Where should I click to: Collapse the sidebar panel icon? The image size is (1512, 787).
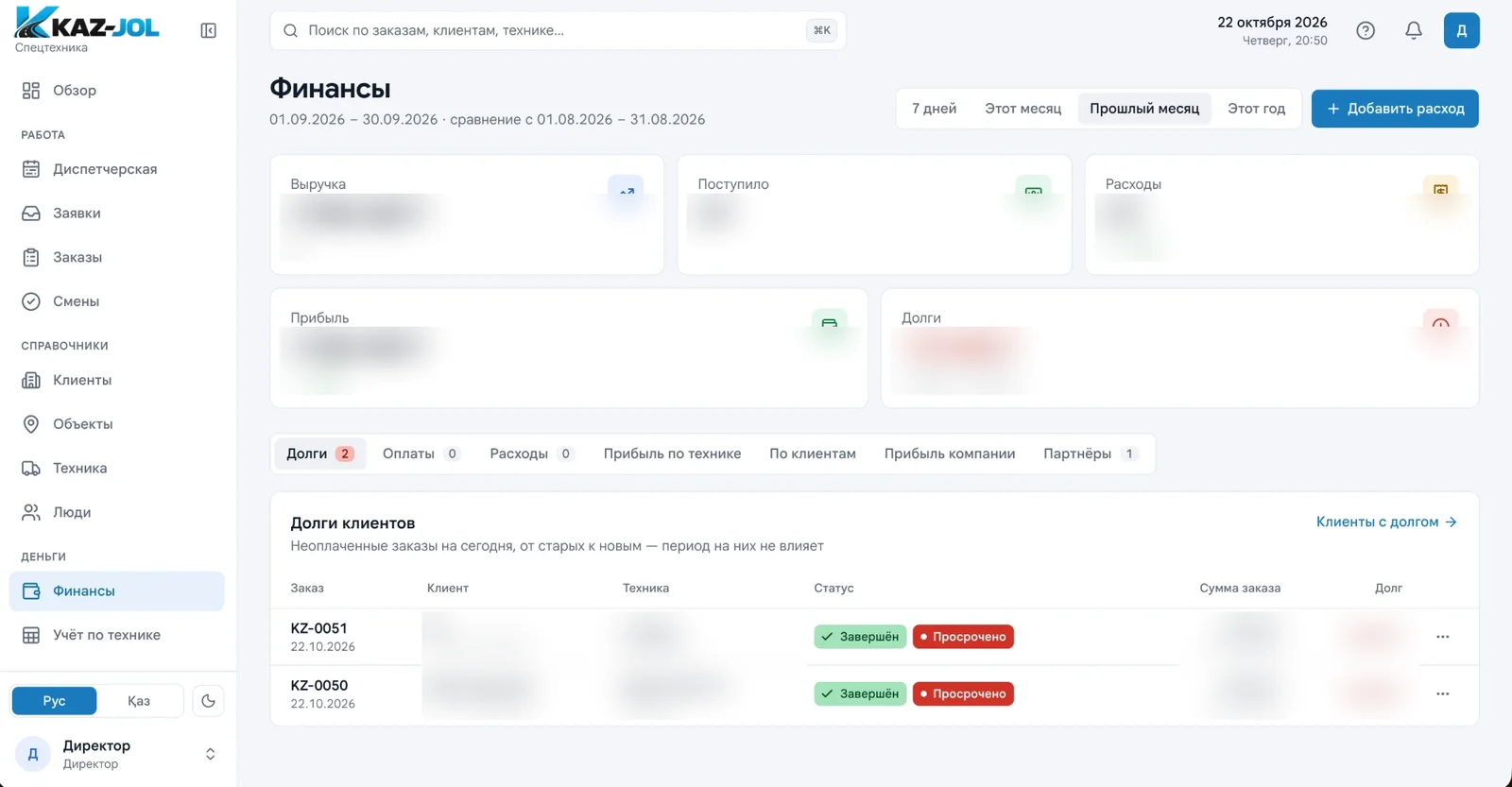click(x=209, y=30)
